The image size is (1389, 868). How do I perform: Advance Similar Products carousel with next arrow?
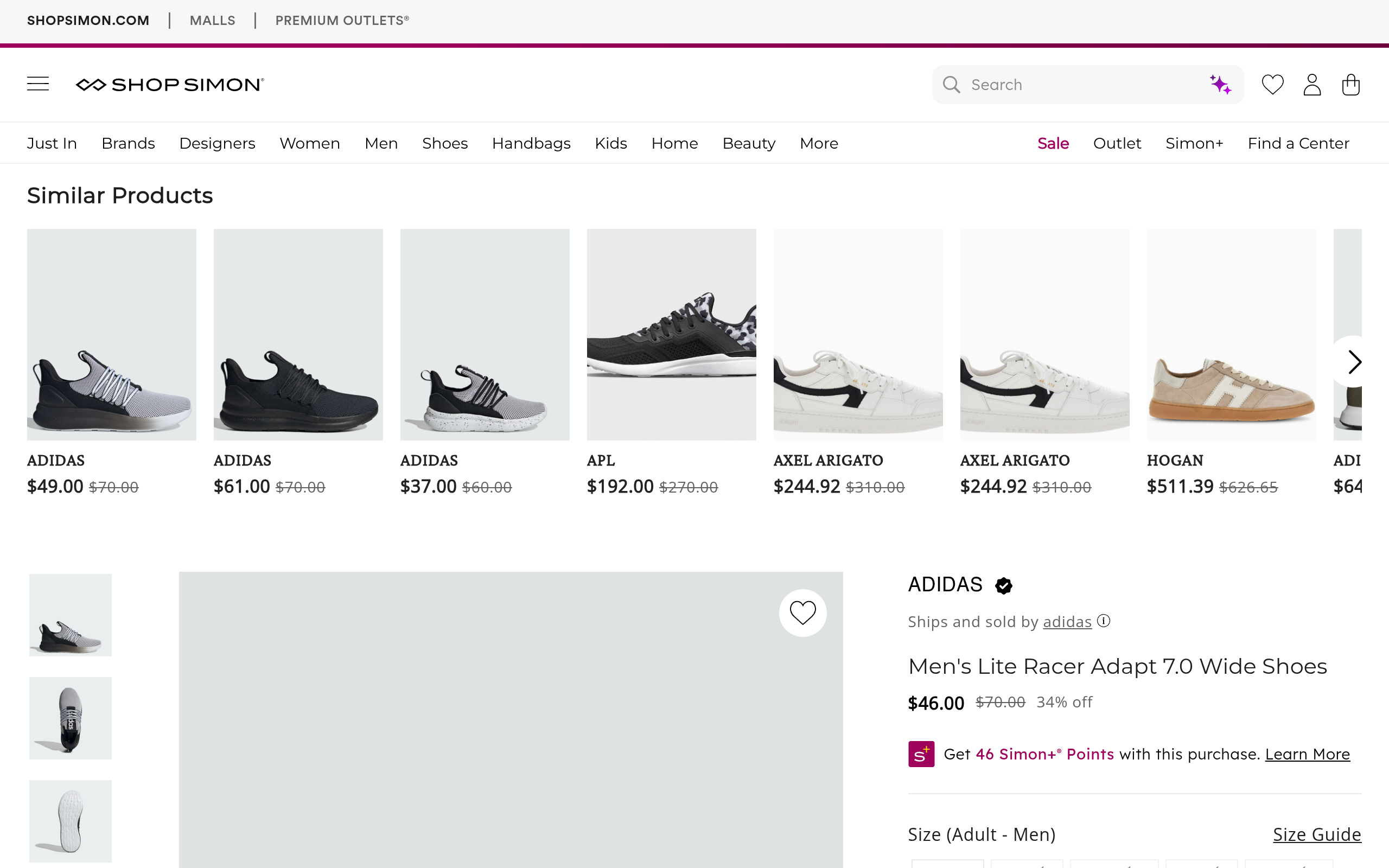tap(1353, 362)
